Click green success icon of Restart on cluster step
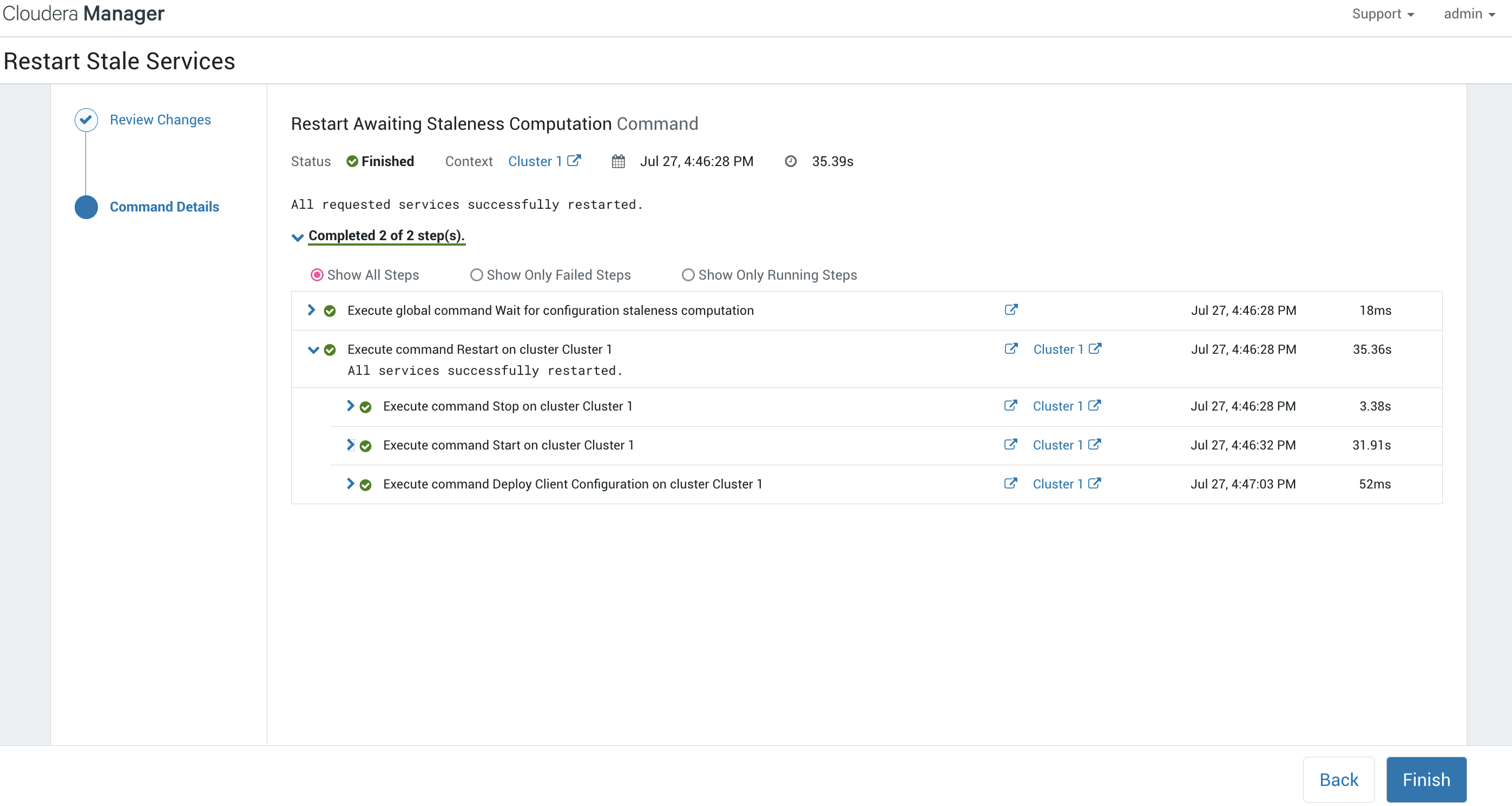The image size is (1512, 806). click(330, 350)
